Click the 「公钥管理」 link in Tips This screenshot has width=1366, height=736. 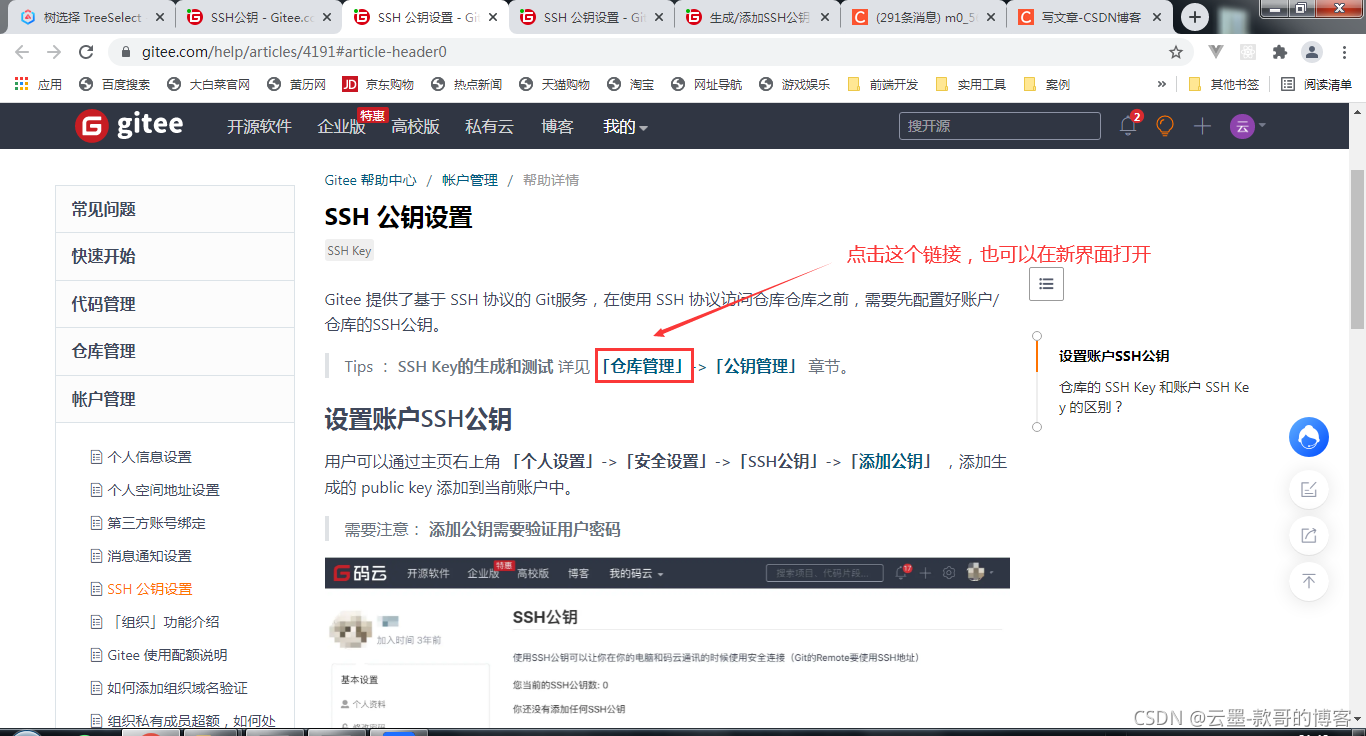coord(757,366)
